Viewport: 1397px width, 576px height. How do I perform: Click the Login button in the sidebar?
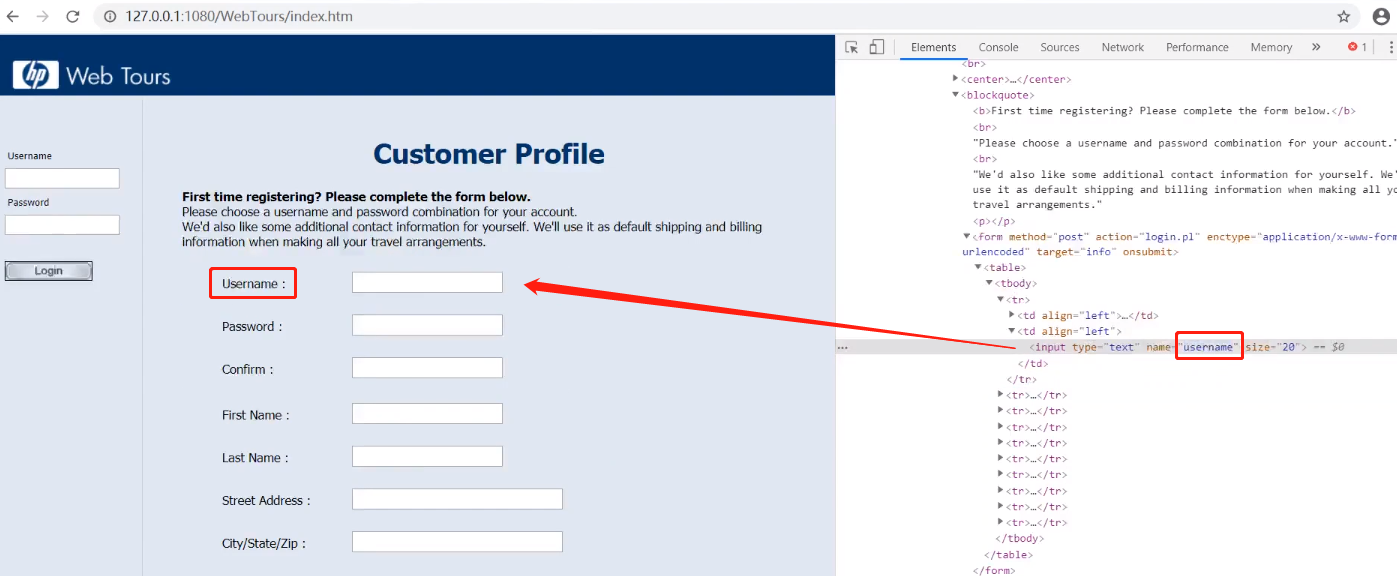49,271
